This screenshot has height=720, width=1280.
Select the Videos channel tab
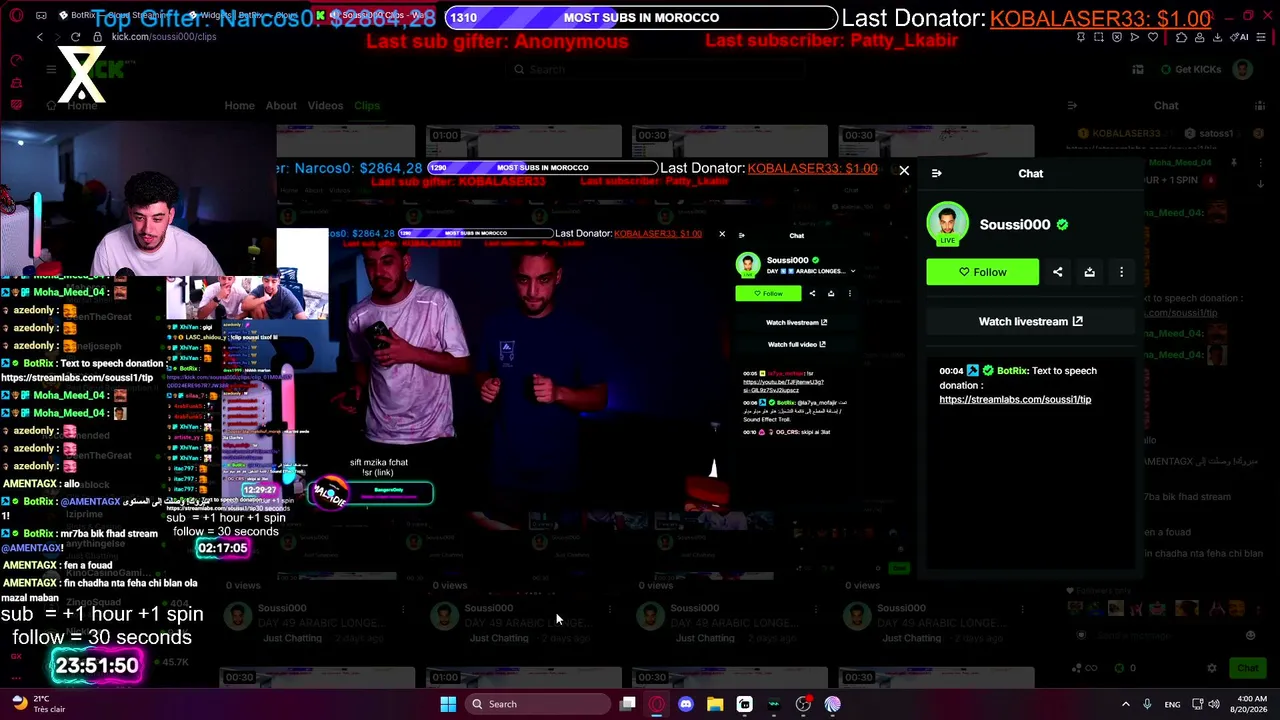325,105
